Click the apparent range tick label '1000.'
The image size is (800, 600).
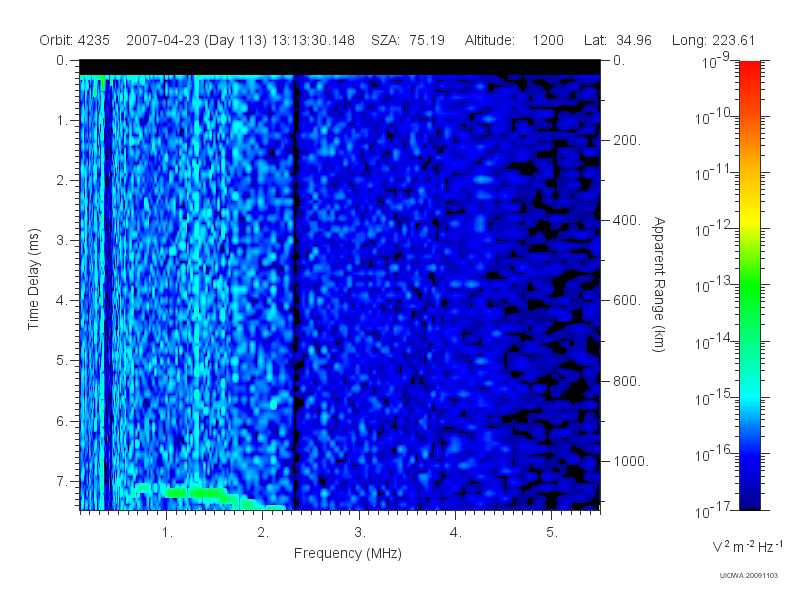click(631, 461)
